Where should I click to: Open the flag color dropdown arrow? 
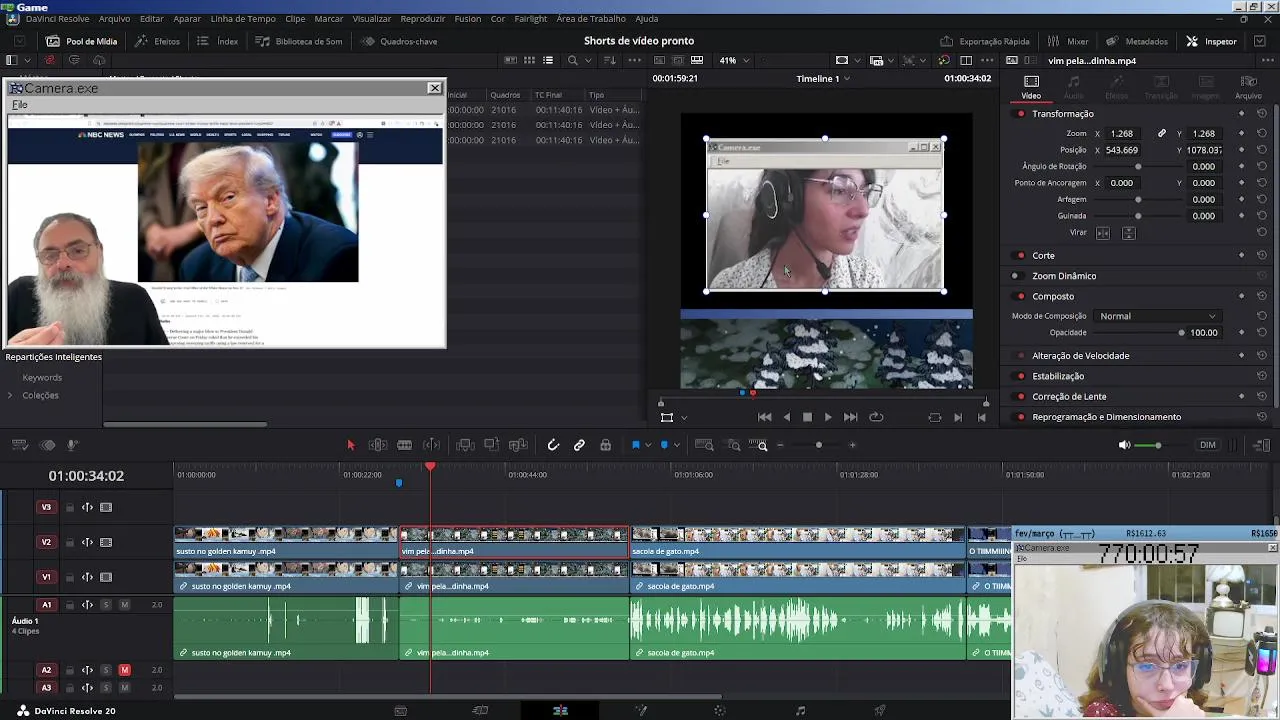(648, 445)
